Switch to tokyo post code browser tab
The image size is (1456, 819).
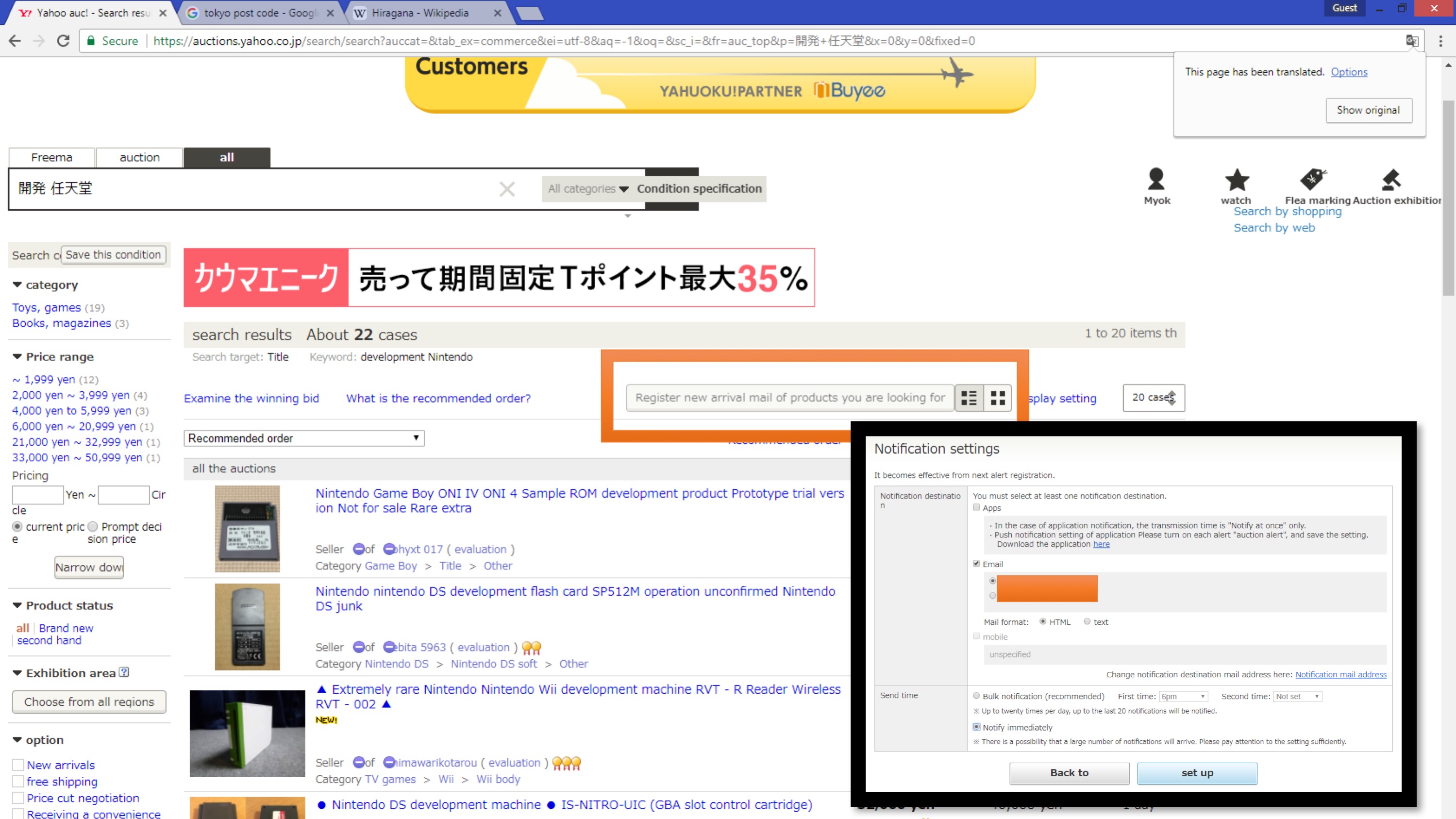[x=260, y=13]
